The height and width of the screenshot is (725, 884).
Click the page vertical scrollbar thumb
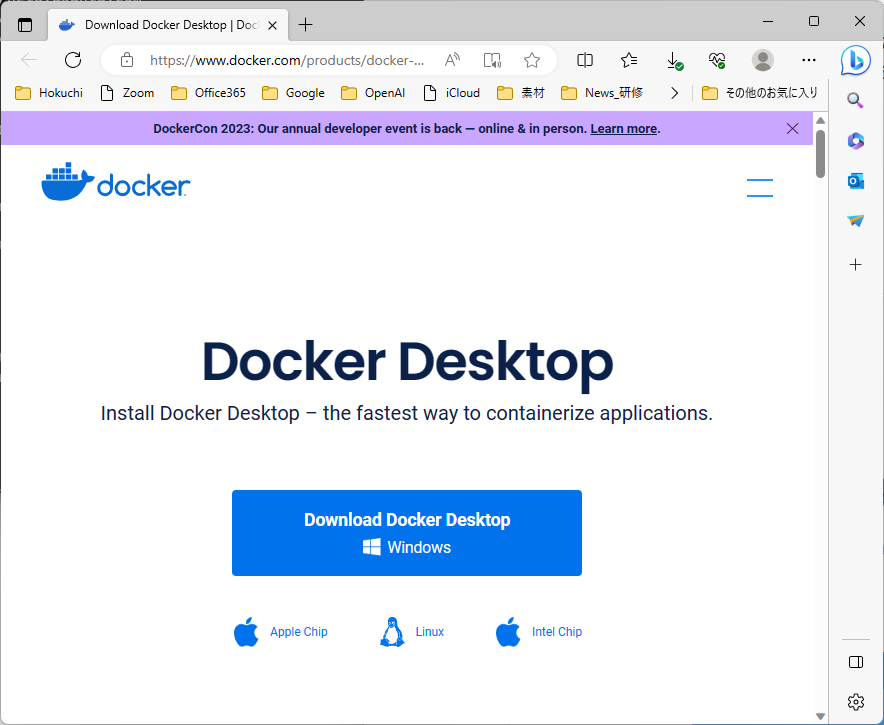pos(820,153)
